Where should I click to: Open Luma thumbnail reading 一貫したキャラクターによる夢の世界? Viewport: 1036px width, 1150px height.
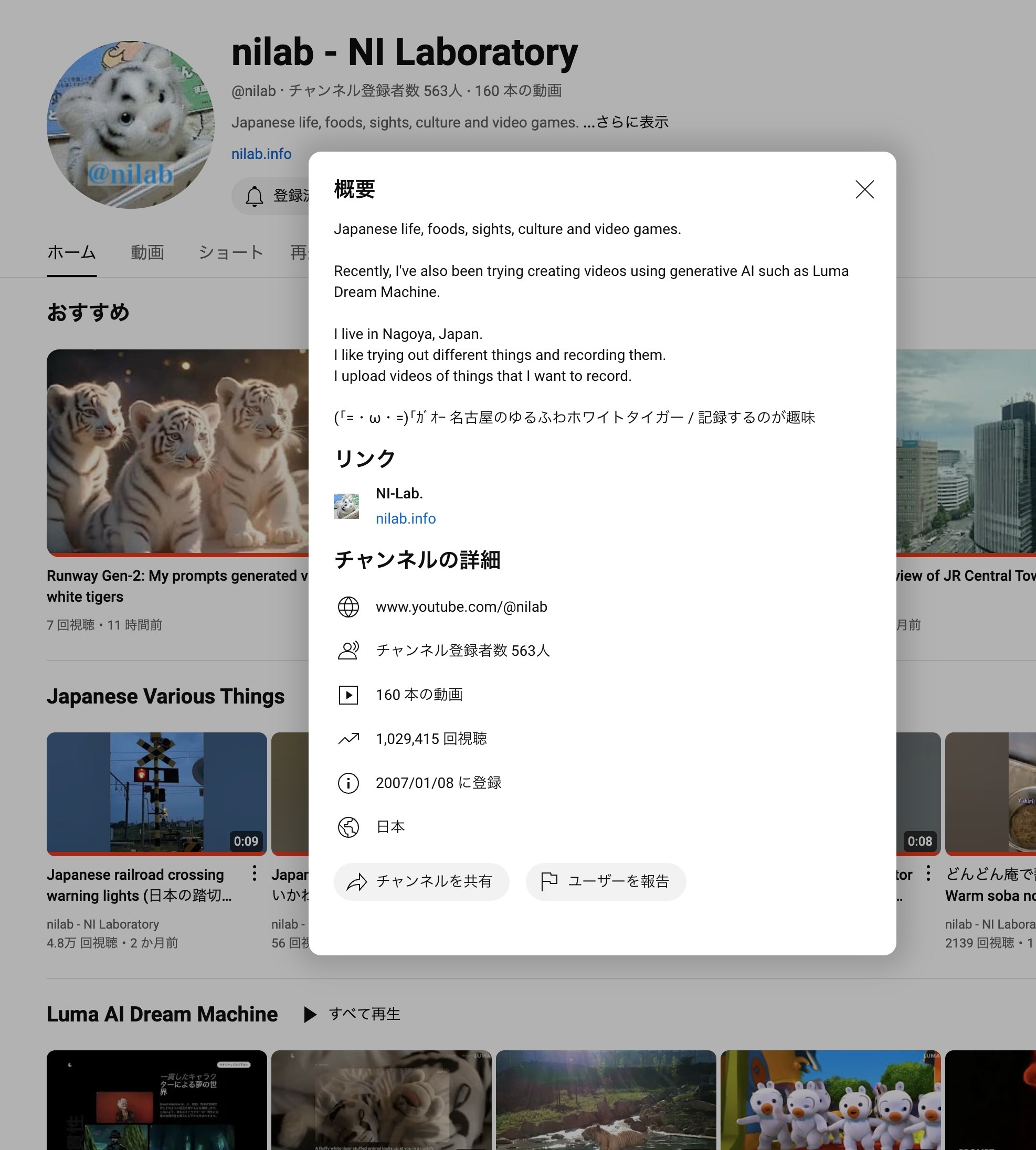point(156,1100)
